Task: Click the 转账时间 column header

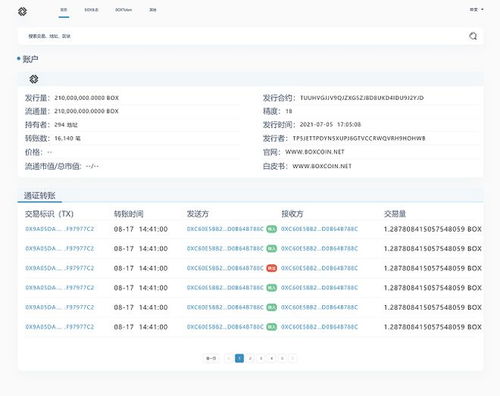Action: 129,214
